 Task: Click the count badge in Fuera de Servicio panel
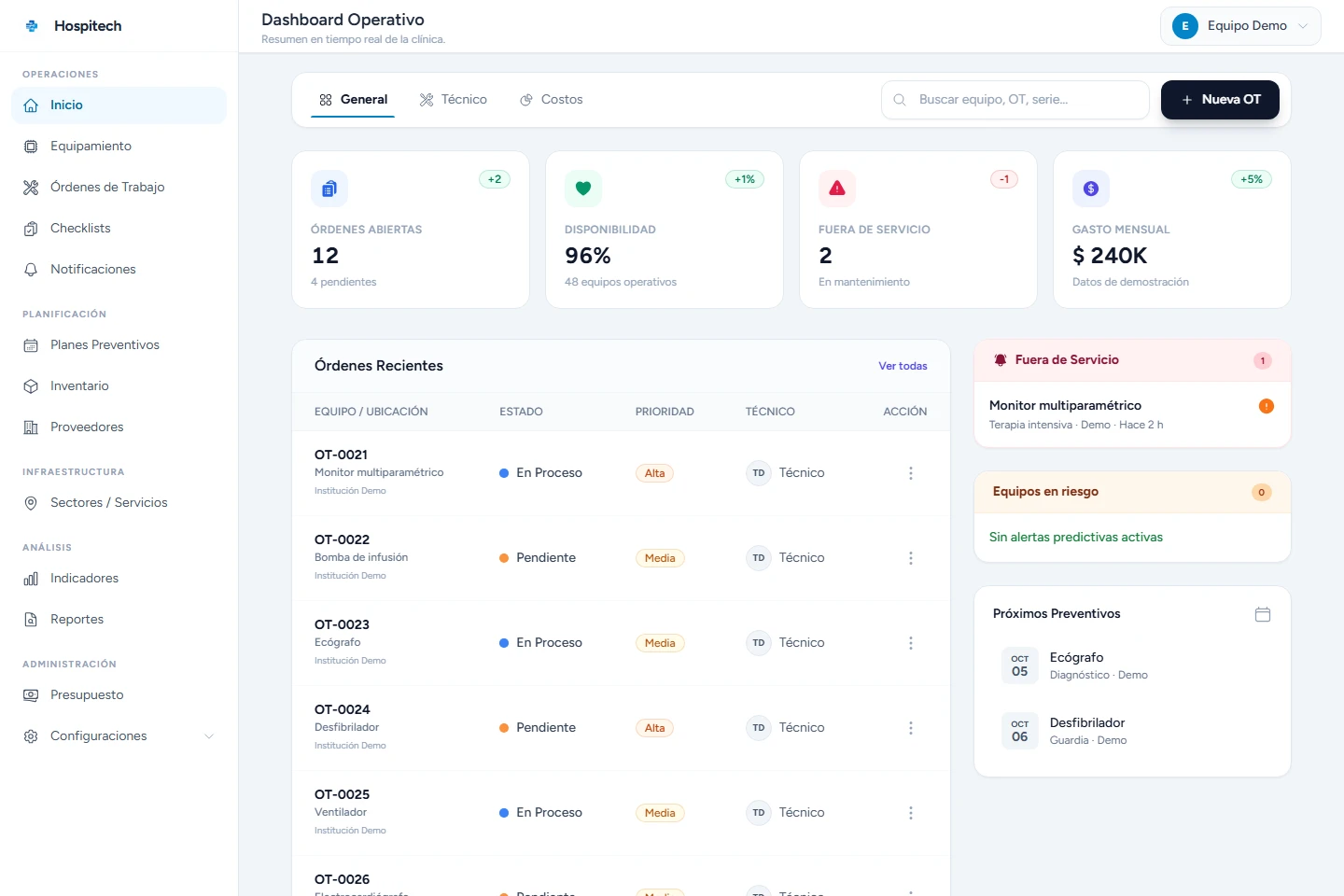[x=1263, y=360]
